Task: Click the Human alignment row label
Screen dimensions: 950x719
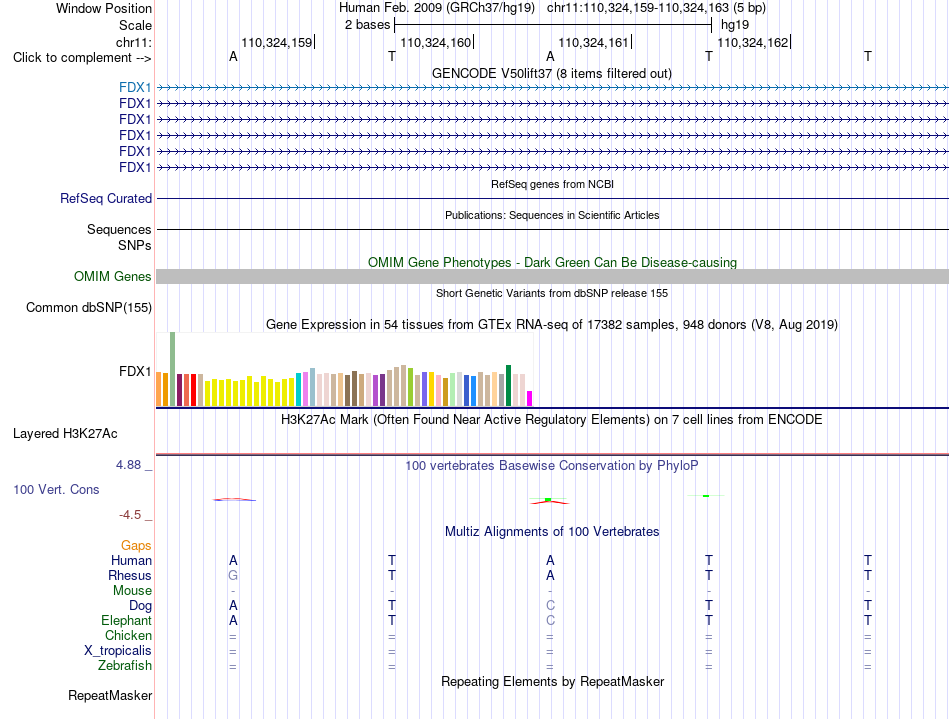Action: (131, 560)
